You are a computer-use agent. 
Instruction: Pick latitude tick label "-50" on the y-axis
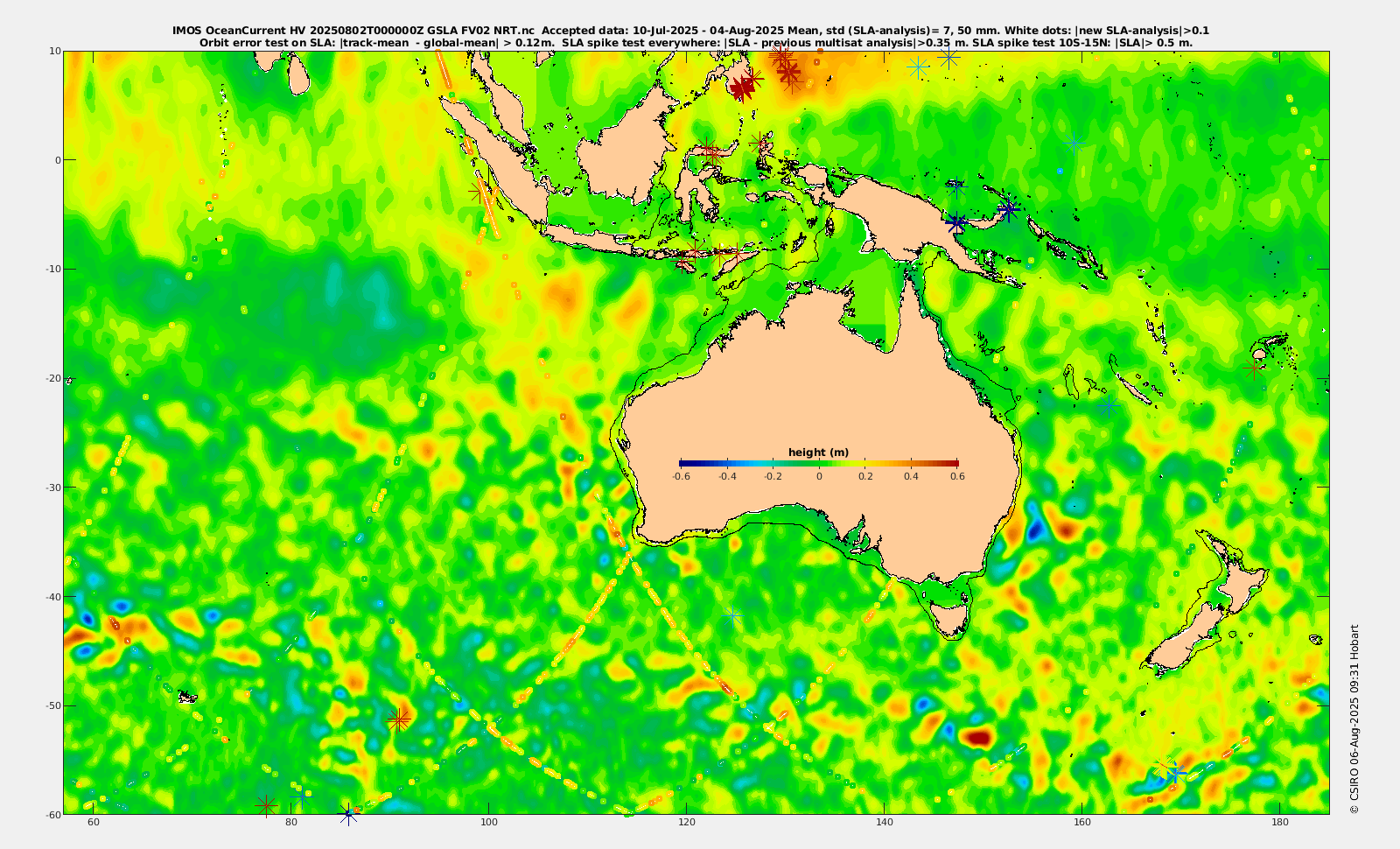(52, 705)
